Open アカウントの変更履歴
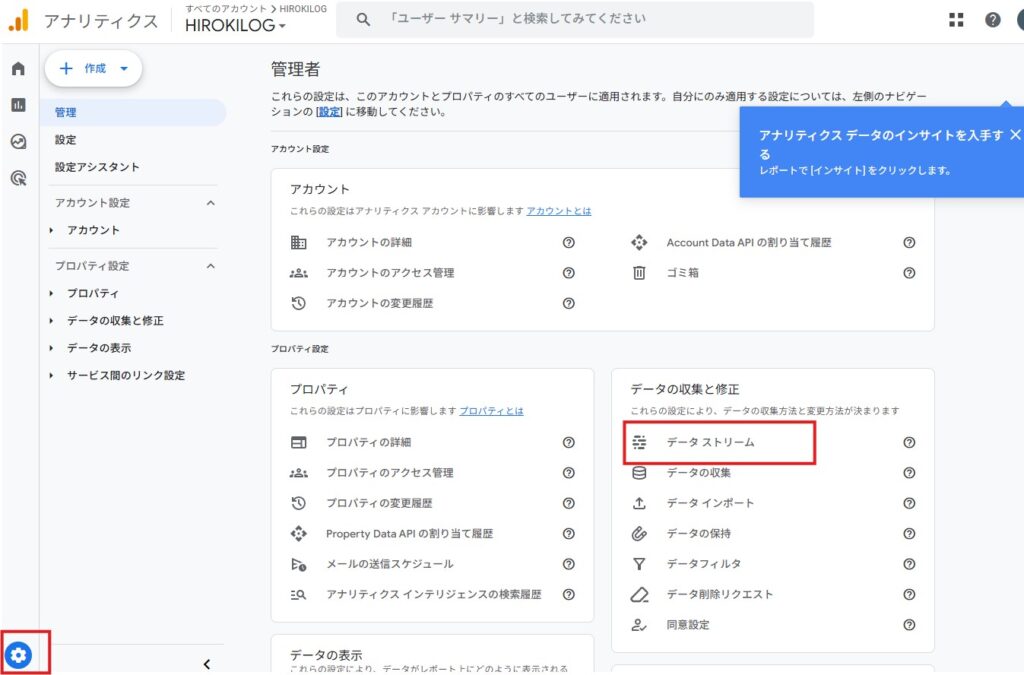This screenshot has width=1024, height=675. [379, 303]
